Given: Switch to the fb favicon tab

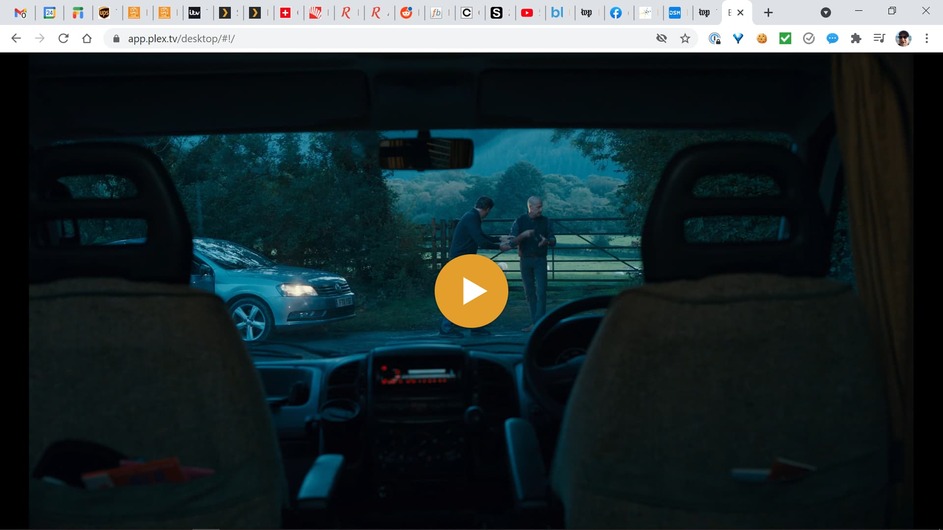Looking at the screenshot, I should pyautogui.click(x=436, y=13).
